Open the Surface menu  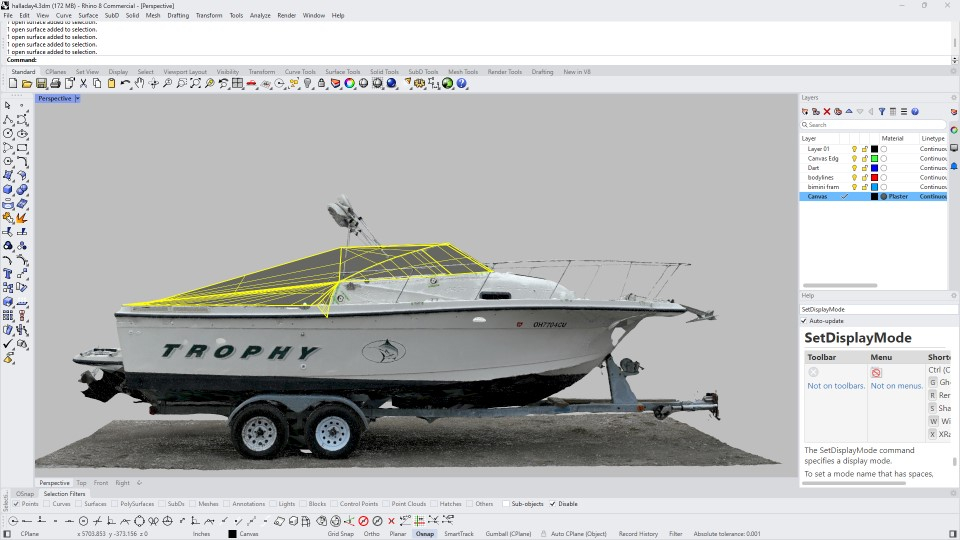pyautogui.click(x=88, y=16)
